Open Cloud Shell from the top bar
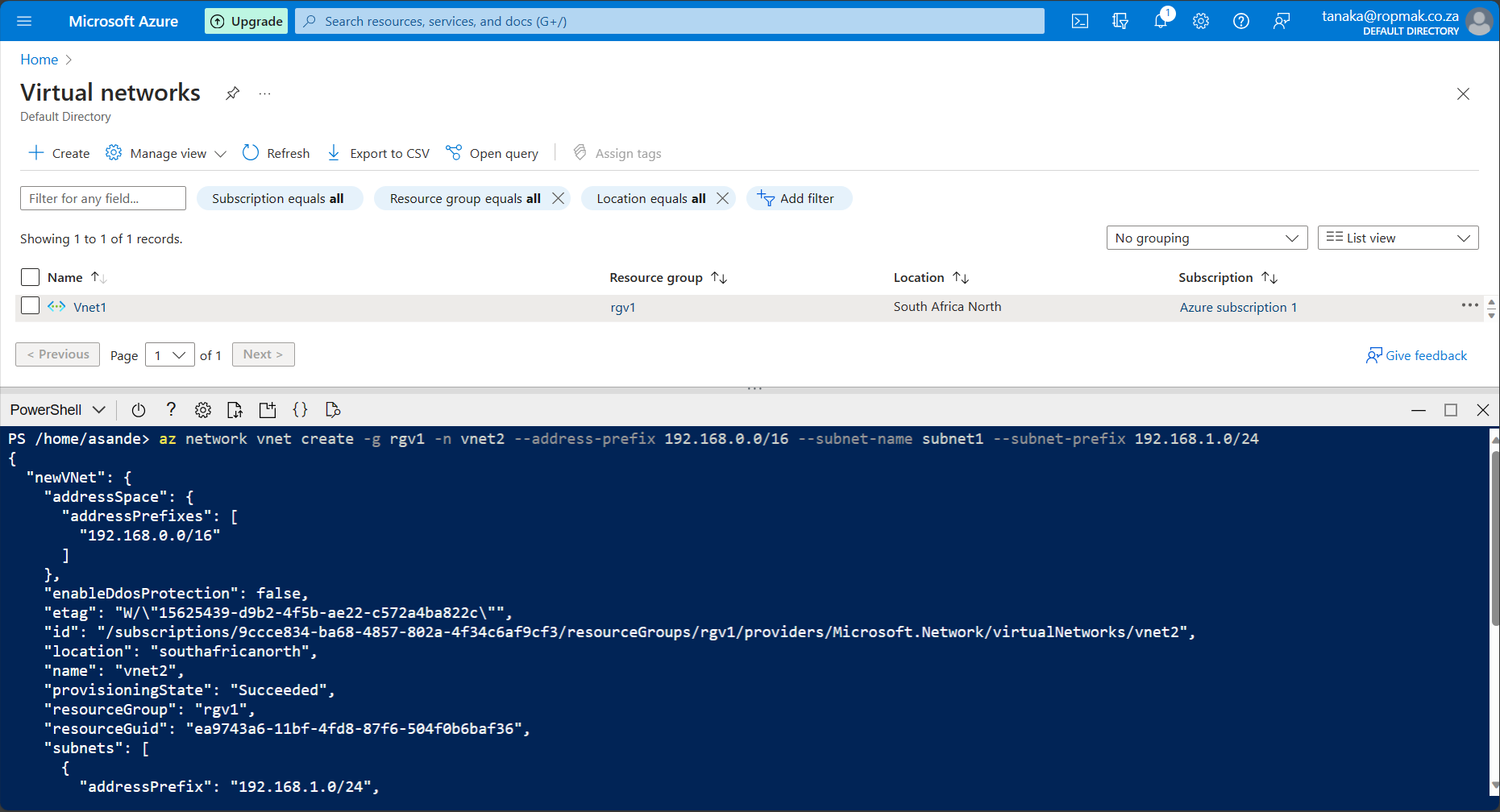1500x812 pixels. [1080, 21]
